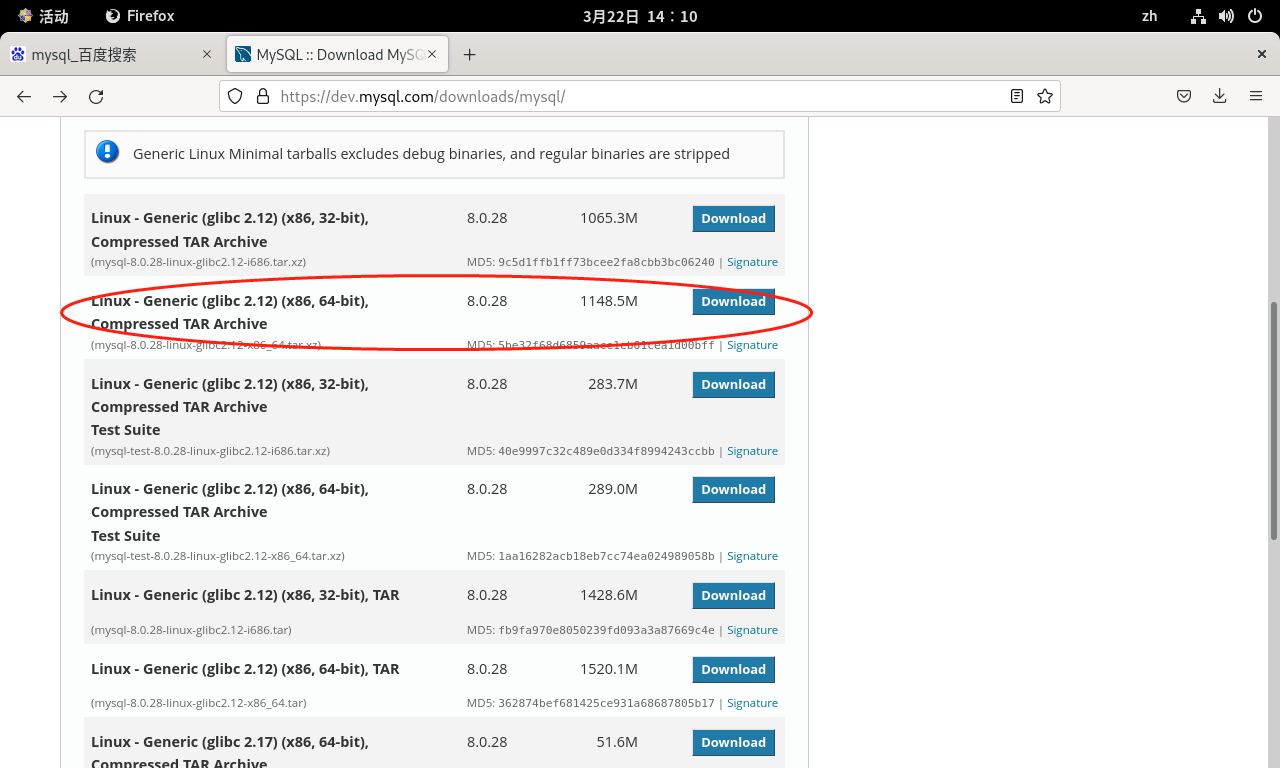Close the mysql_百度搜索 tab
Image resolution: width=1280 pixels, height=768 pixels.
point(207,54)
